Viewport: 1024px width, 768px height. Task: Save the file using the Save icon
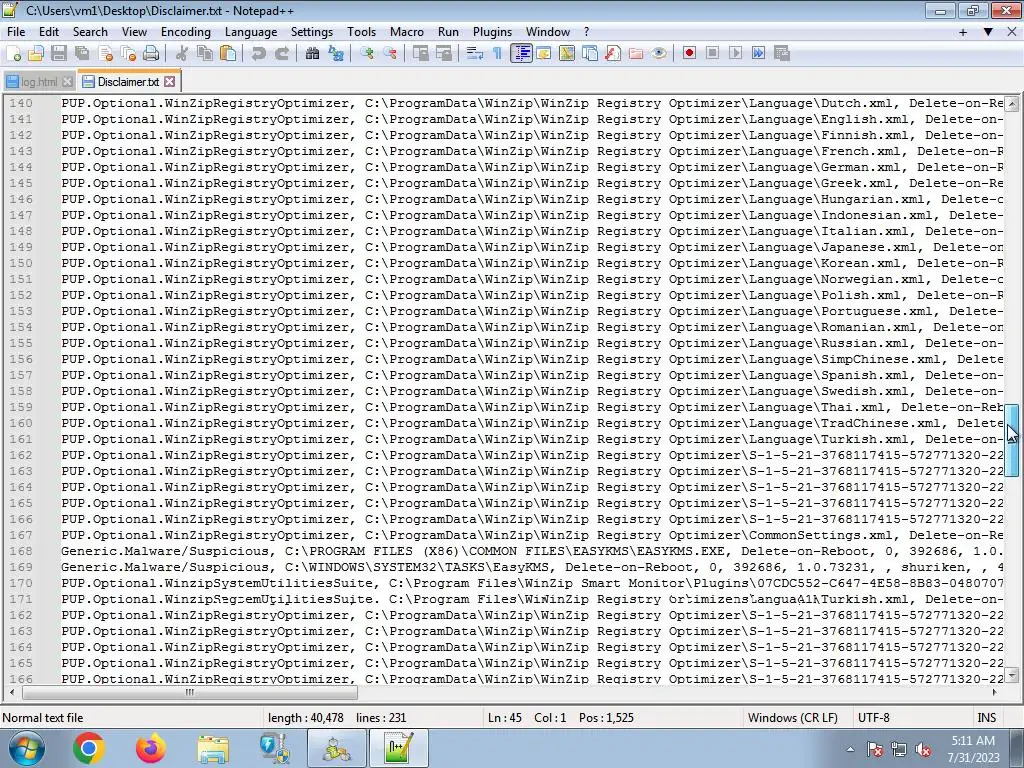59,54
